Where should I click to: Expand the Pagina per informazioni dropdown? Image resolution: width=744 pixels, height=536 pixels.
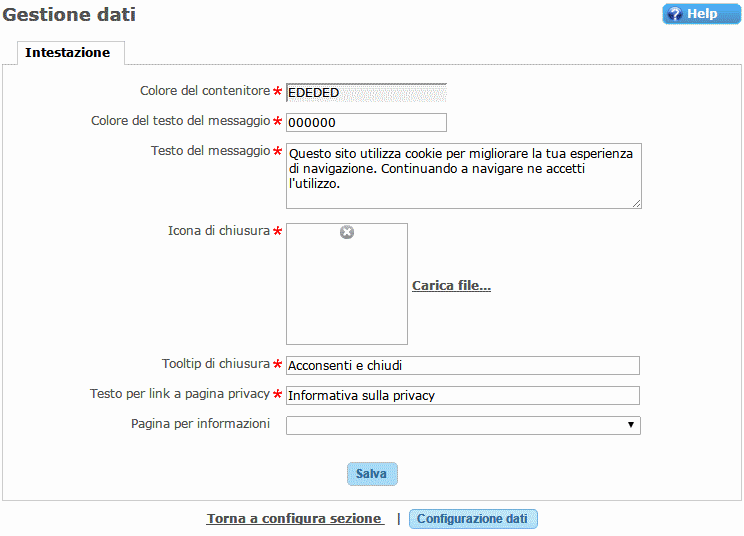click(x=463, y=425)
